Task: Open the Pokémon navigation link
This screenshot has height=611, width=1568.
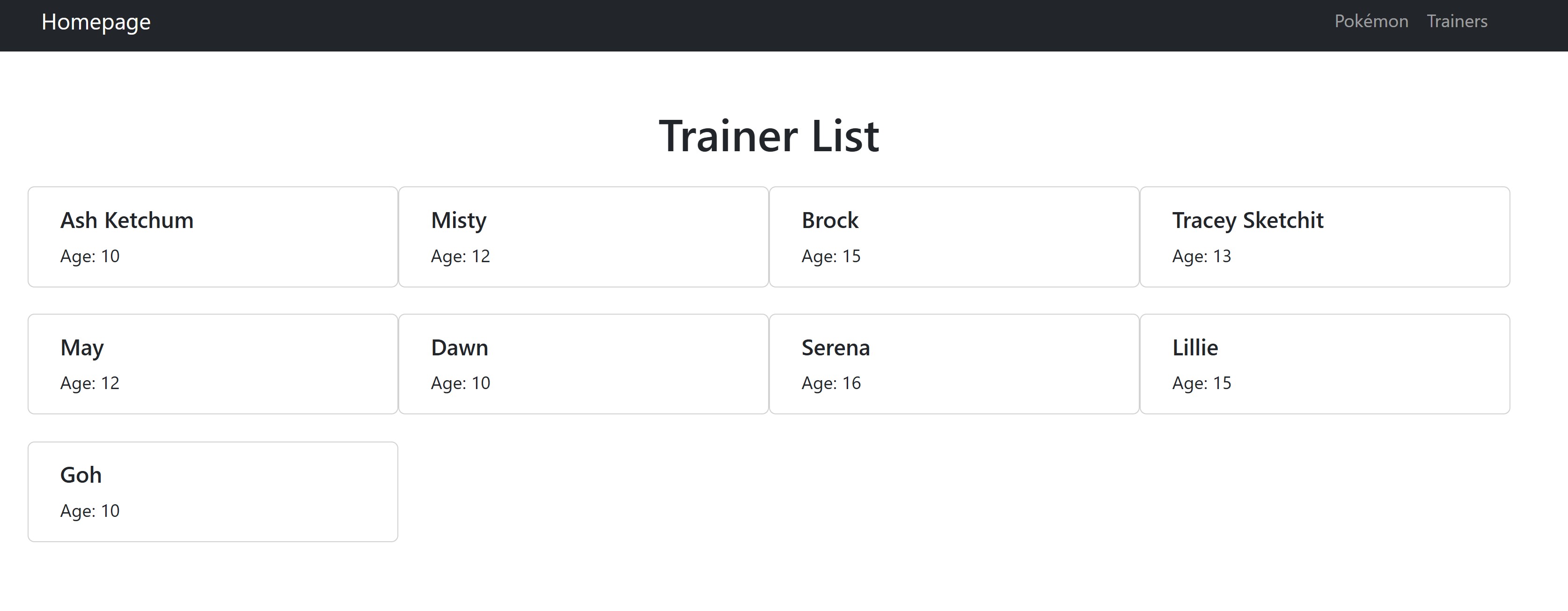Action: tap(1372, 22)
